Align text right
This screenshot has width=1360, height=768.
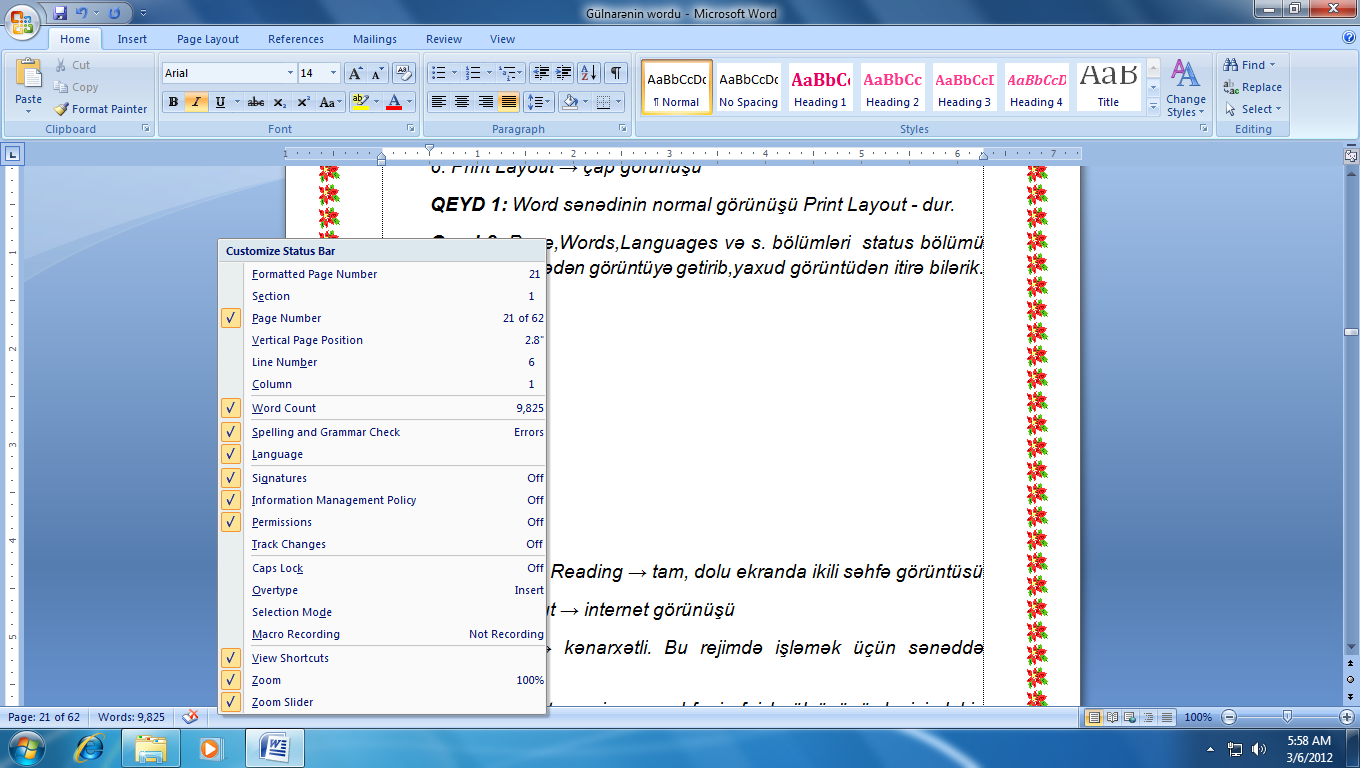(485, 102)
